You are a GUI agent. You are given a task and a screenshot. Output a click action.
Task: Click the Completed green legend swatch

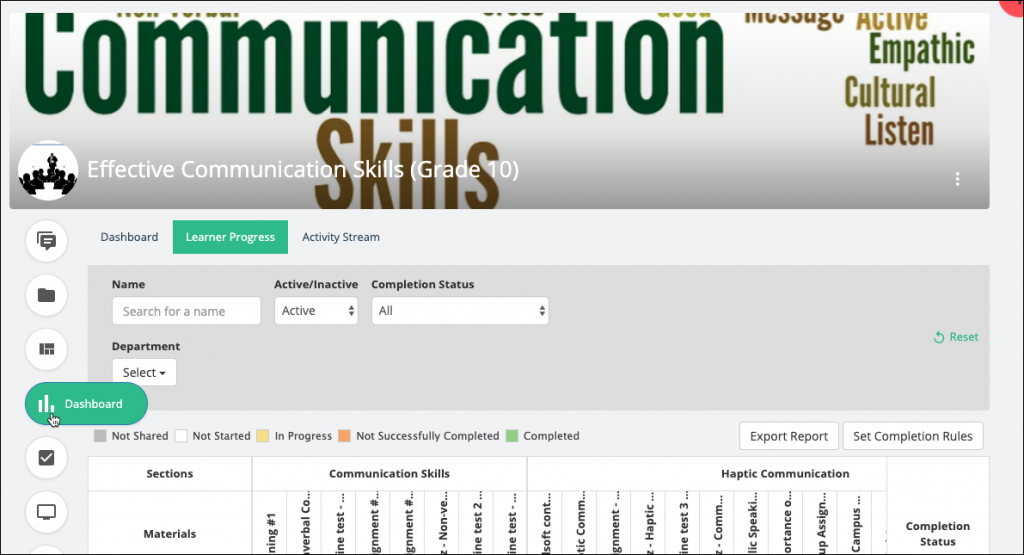click(512, 436)
